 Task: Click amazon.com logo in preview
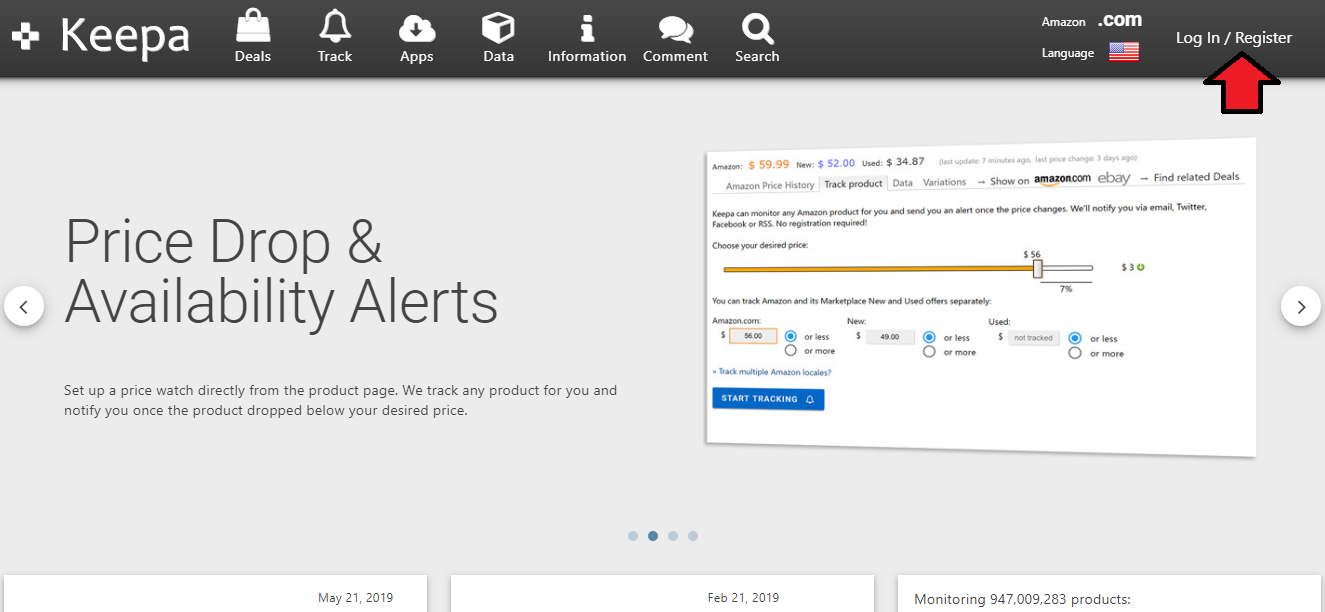coord(1062,179)
